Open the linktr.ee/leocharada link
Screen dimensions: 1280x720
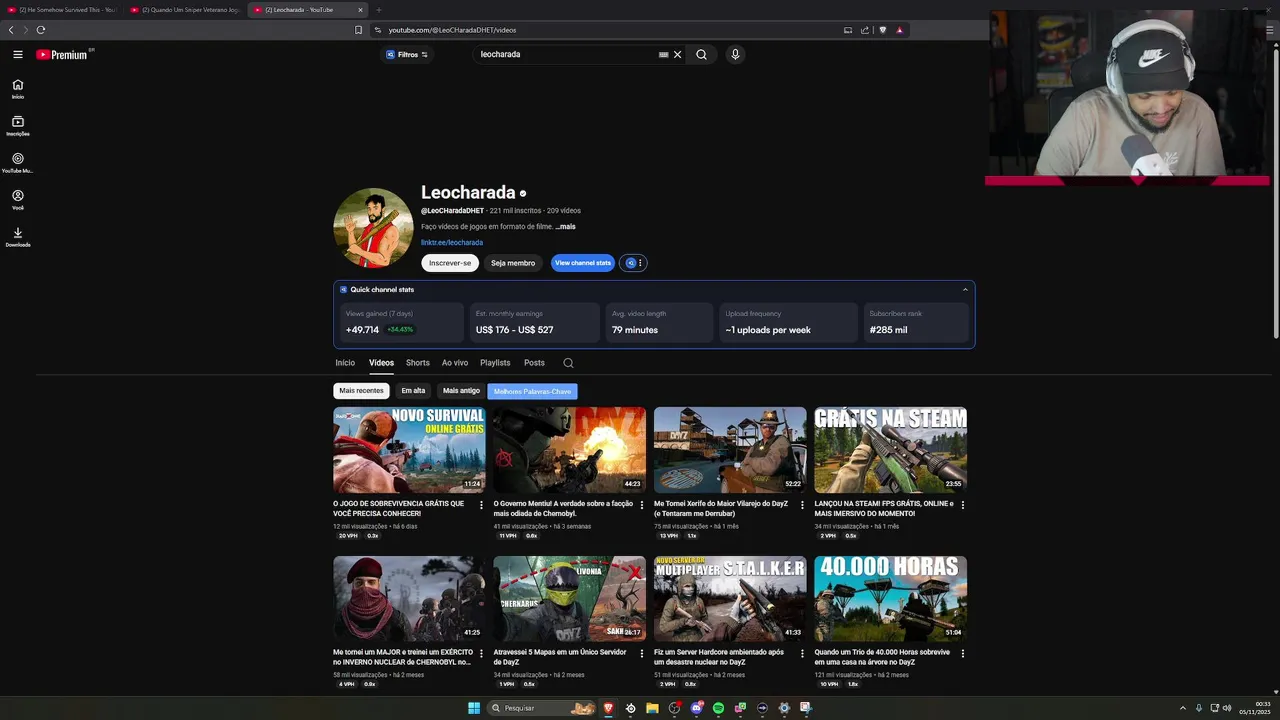[452, 243]
